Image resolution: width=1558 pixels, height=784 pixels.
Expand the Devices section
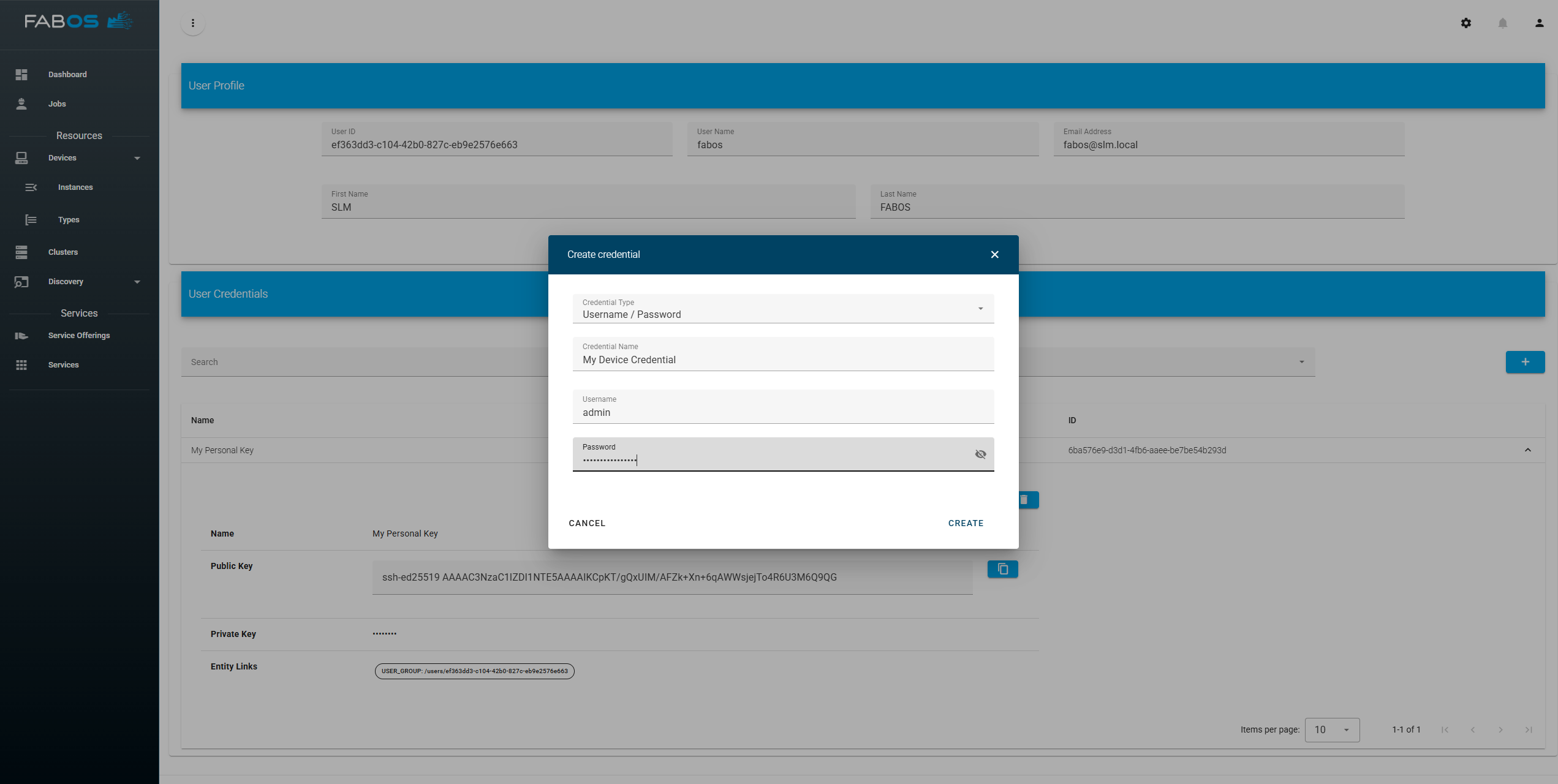(137, 157)
